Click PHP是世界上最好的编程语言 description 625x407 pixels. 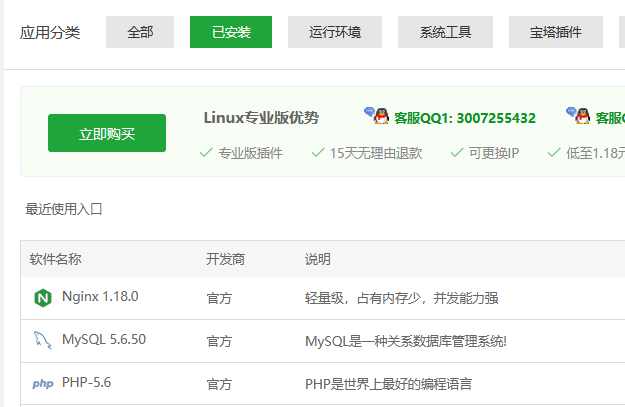tap(389, 384)
